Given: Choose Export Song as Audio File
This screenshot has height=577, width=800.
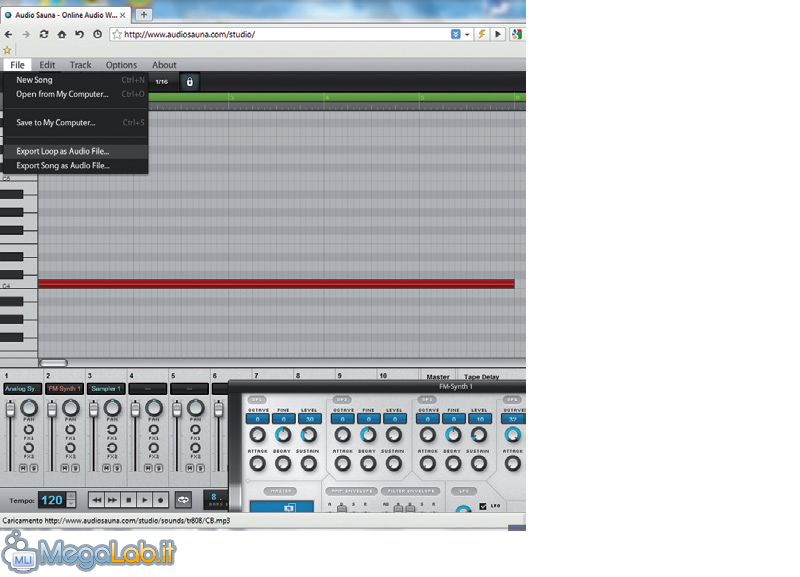Looking at the screenshot, I should pos(76,165).
